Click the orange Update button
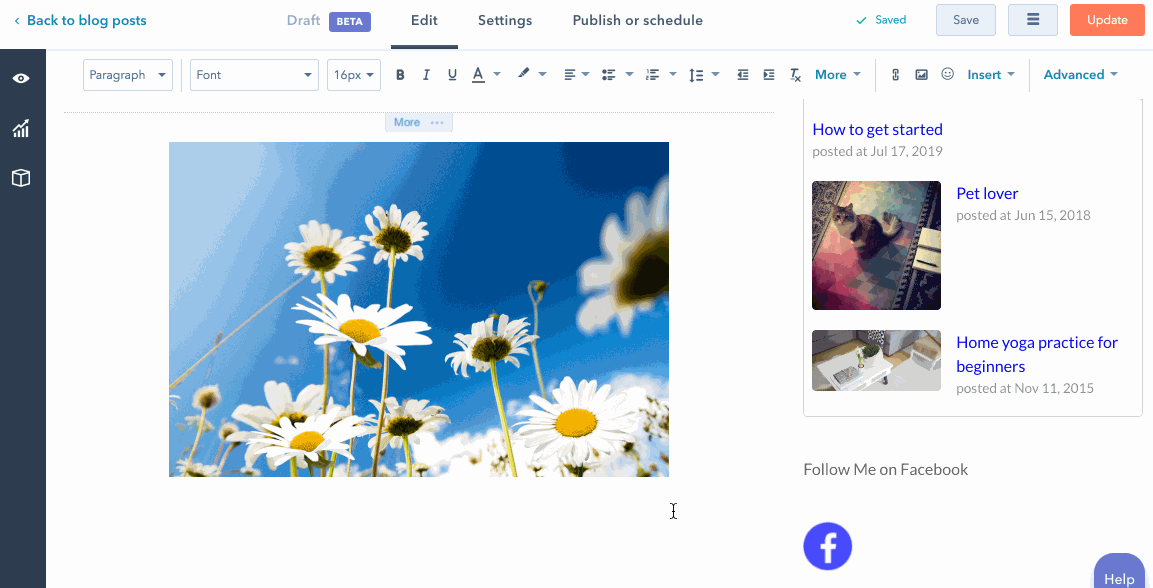This screenshot has width=1153, height=588. point(1107,20)
